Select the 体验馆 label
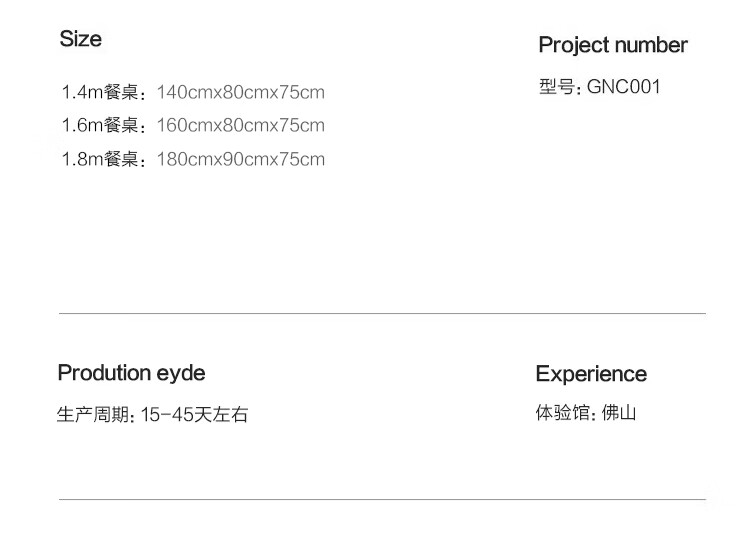 tap(564, 412)
